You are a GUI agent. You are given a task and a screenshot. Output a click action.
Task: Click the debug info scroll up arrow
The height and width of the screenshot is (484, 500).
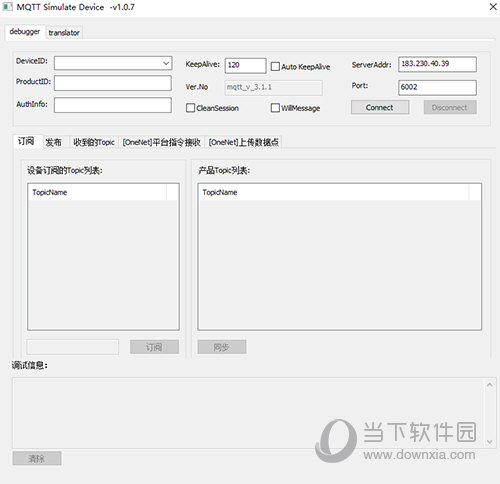coord(489,385)
